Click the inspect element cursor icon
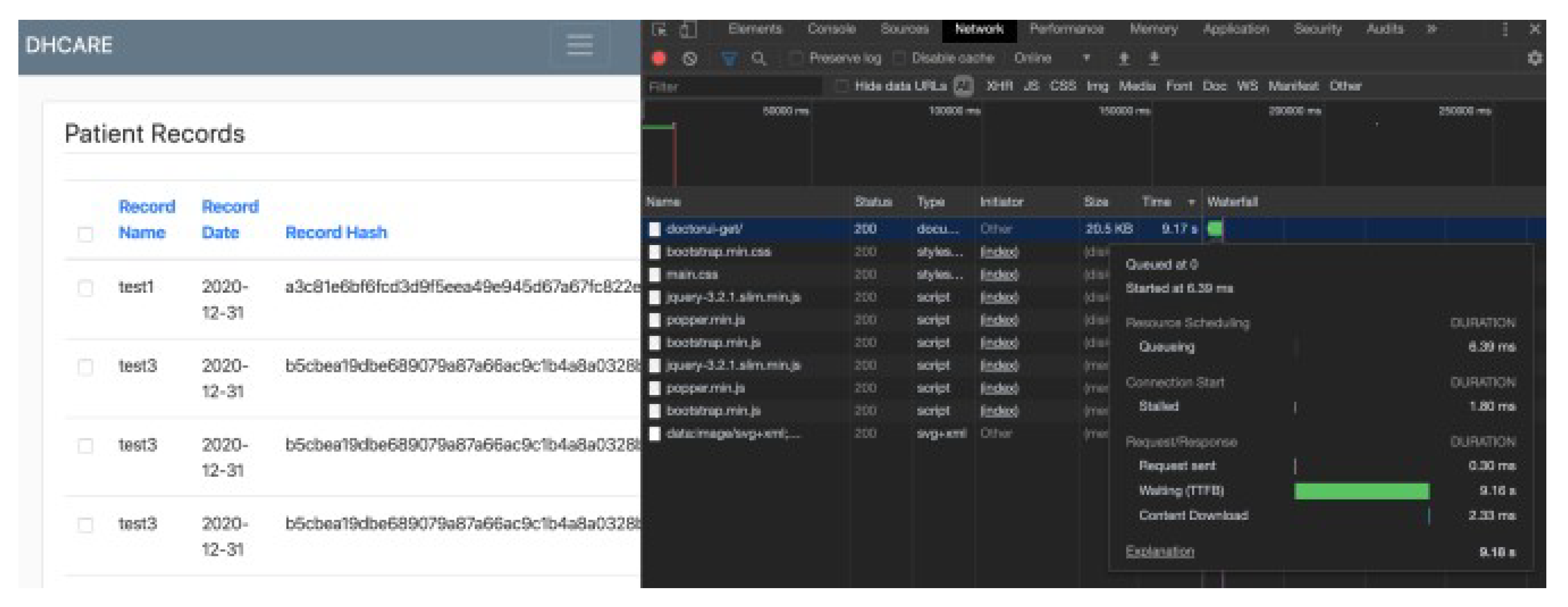Image resolution: width=1568 pixels, height=607 pixels. (x=659, y=29)
